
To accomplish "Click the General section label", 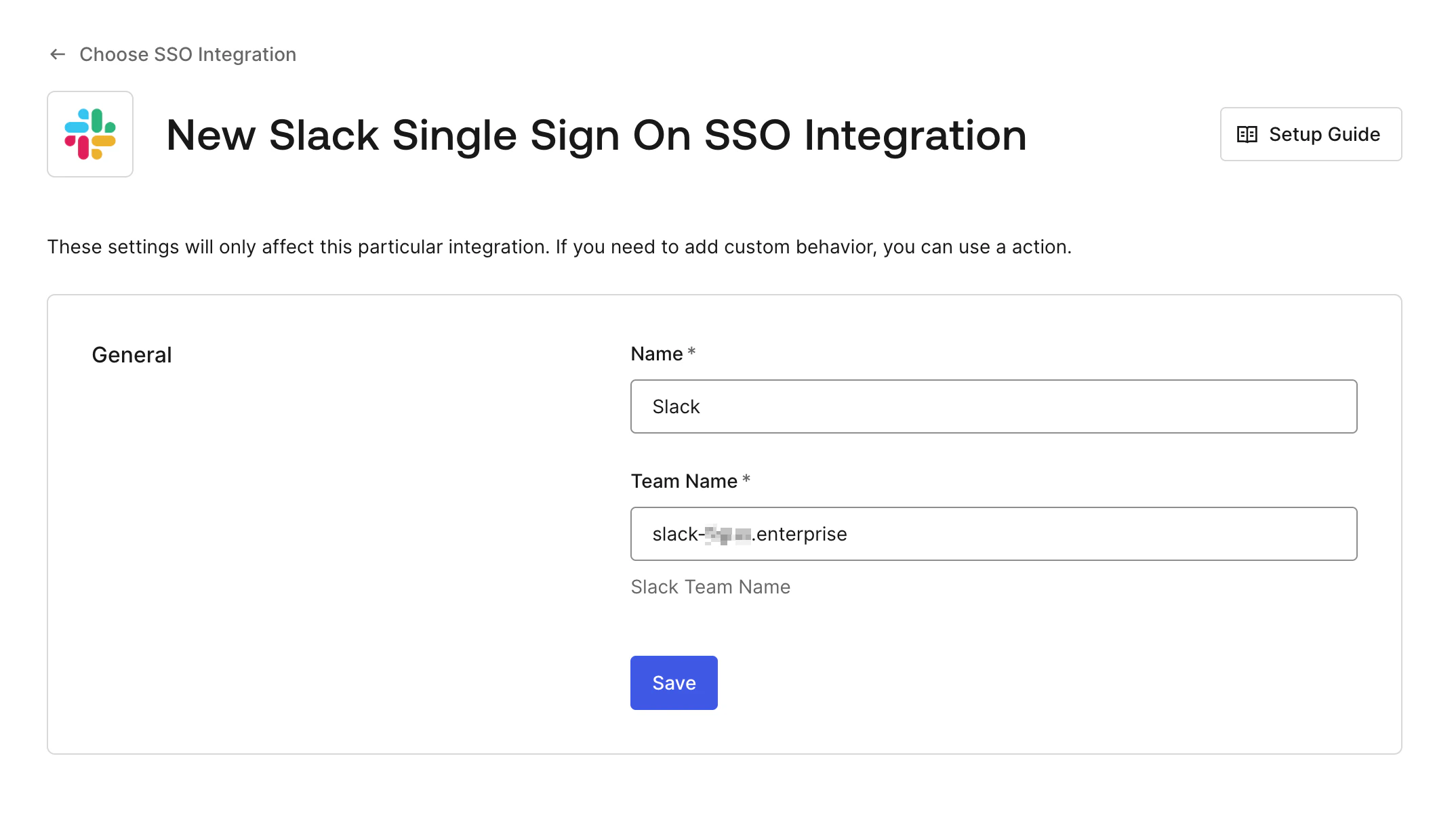I will point(132,354).
